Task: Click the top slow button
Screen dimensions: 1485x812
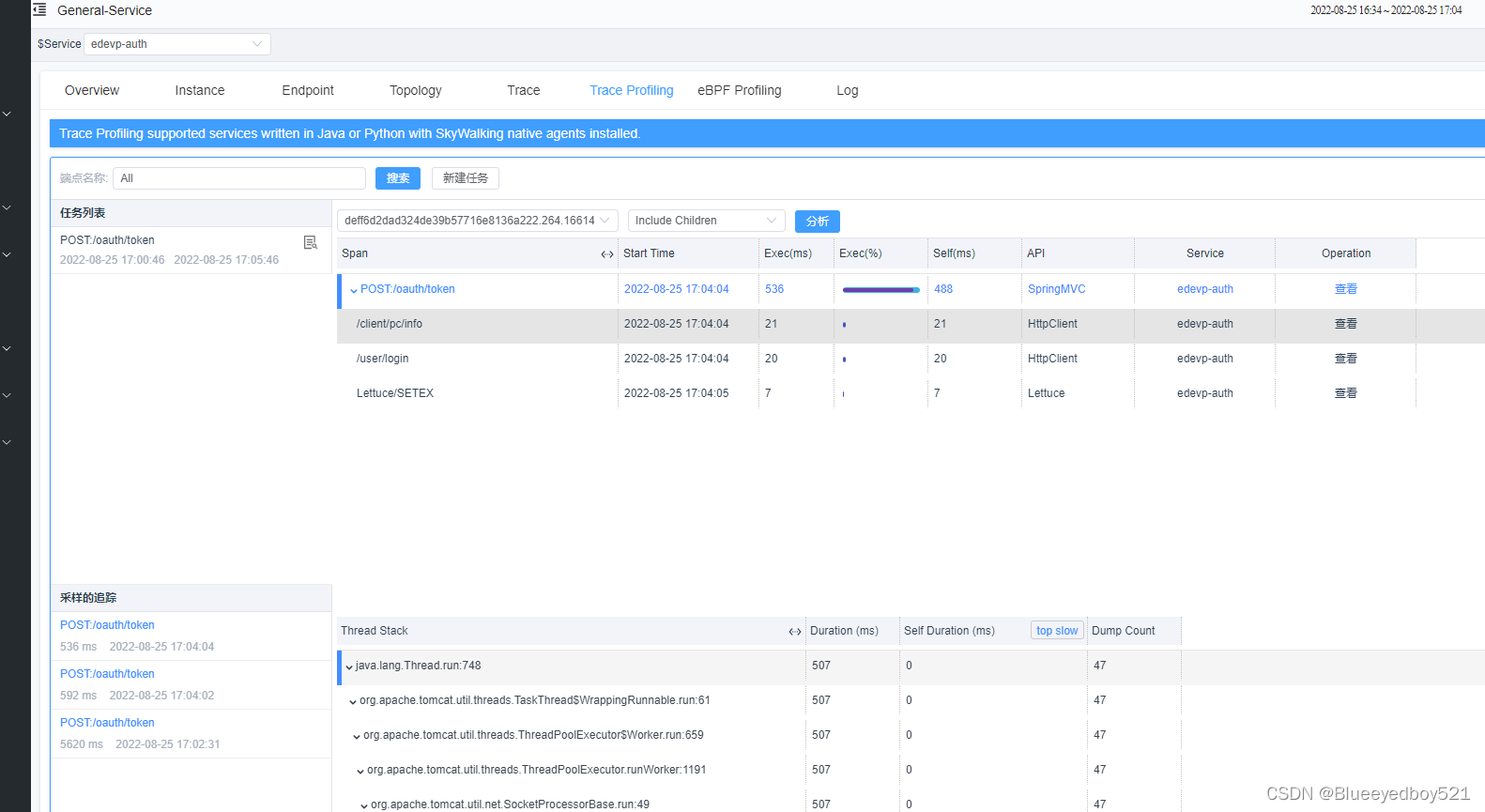Action: tap(1057, 631)
